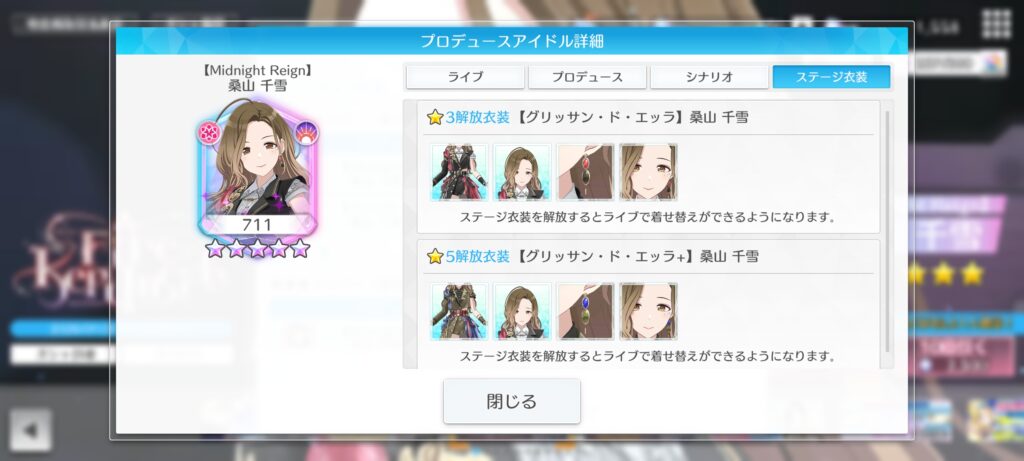This screenshot has height=461, width=1024.
Task: Click the red earring accessory icon
Action: (586, 172)
